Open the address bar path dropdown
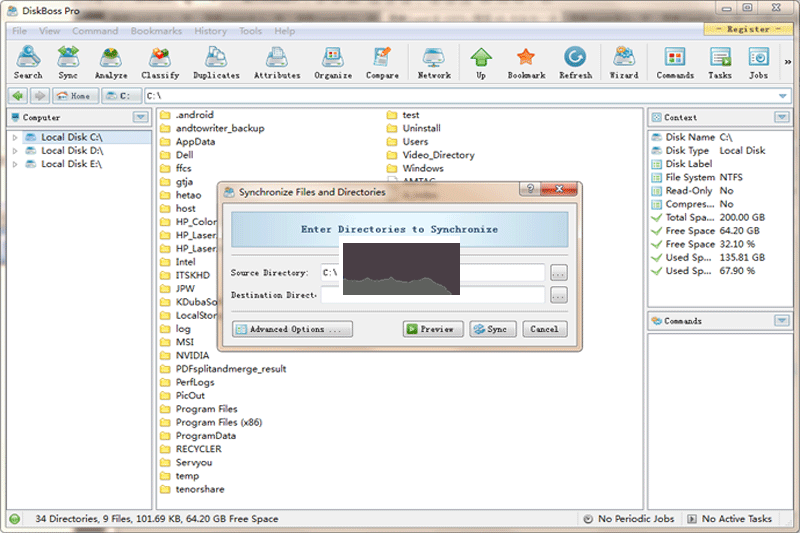The height and width of the screenshot is (533, 800). (x=782, y=96)
